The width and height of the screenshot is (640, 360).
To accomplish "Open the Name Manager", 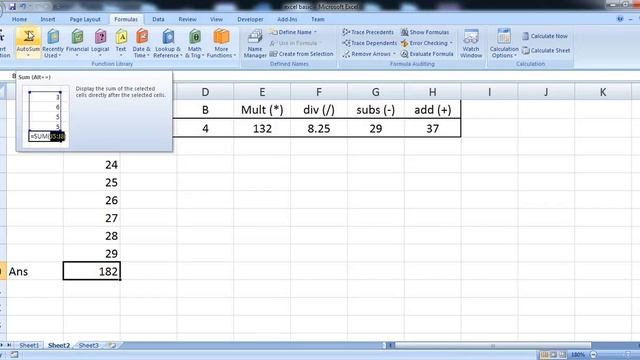I will (255, 43).
